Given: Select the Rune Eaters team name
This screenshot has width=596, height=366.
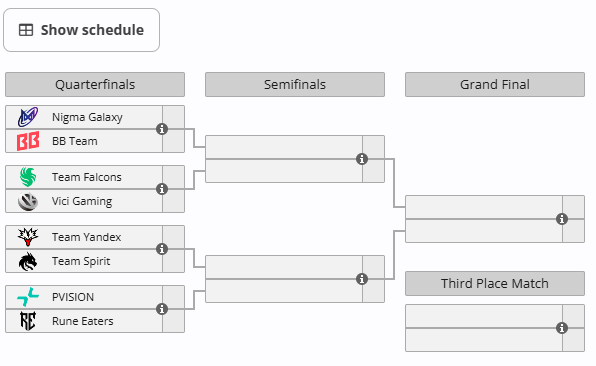Looking at the screenshot, I should (82, 321).
